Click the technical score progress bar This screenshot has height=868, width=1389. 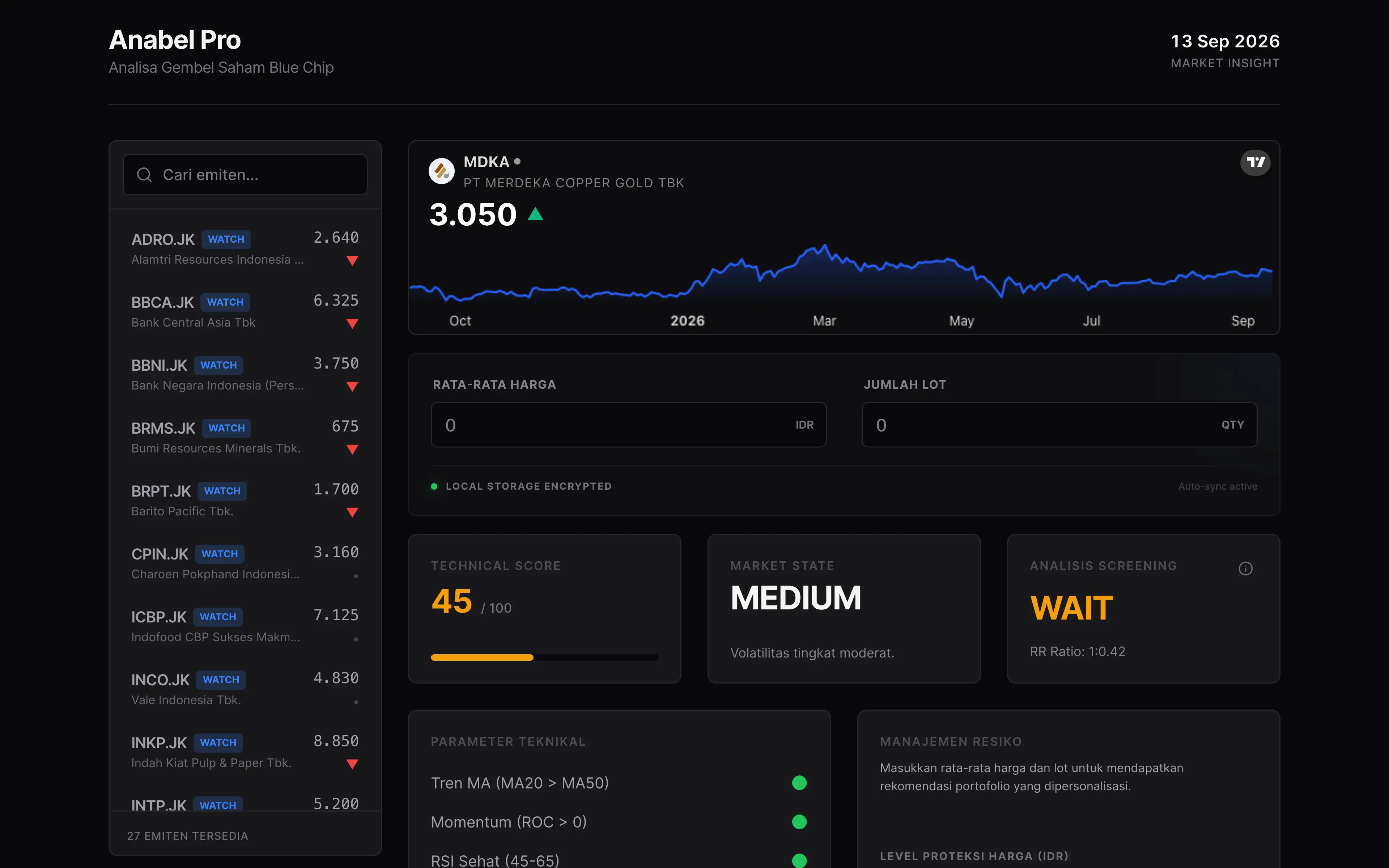coord(544,657)
